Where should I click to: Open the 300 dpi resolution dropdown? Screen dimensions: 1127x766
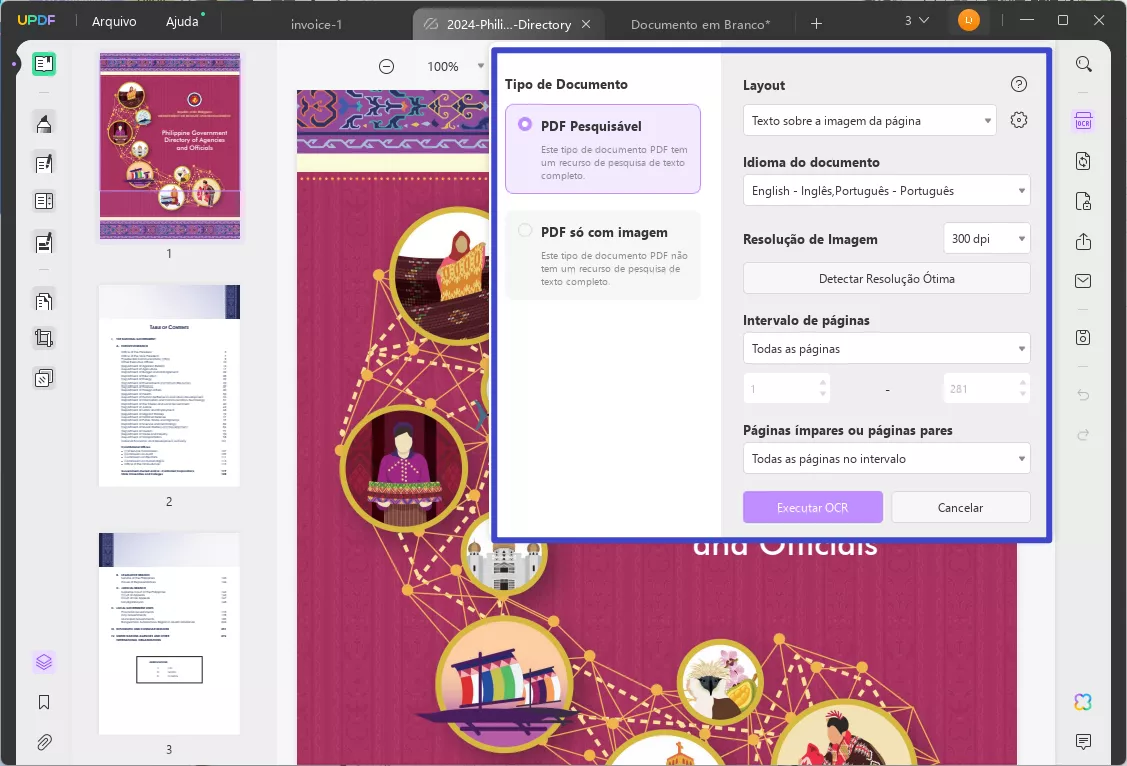986,239
